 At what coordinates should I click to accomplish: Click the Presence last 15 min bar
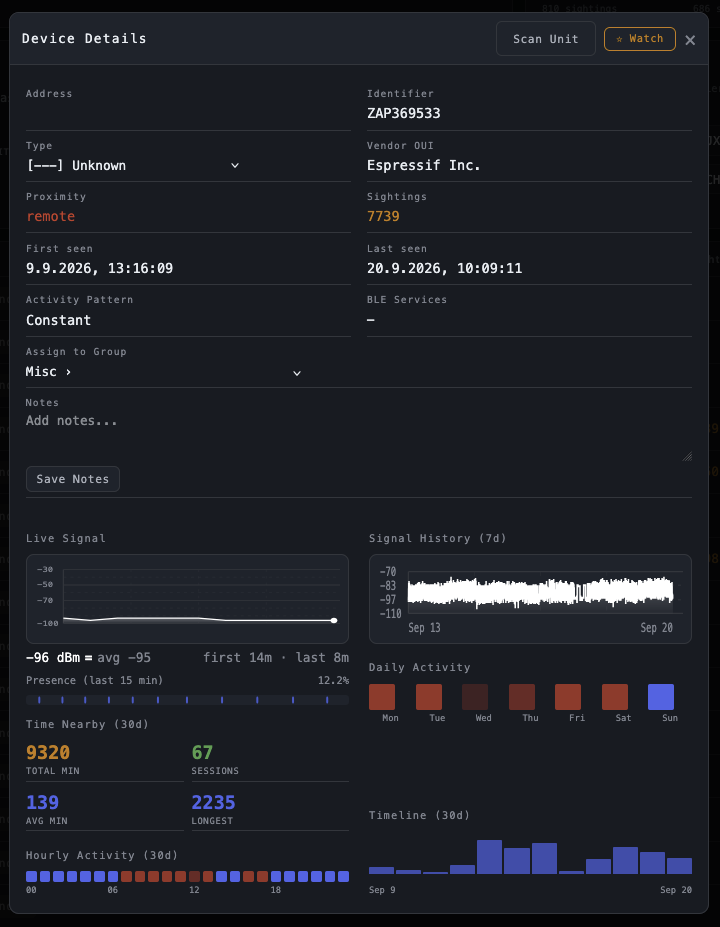coord(187,700)
